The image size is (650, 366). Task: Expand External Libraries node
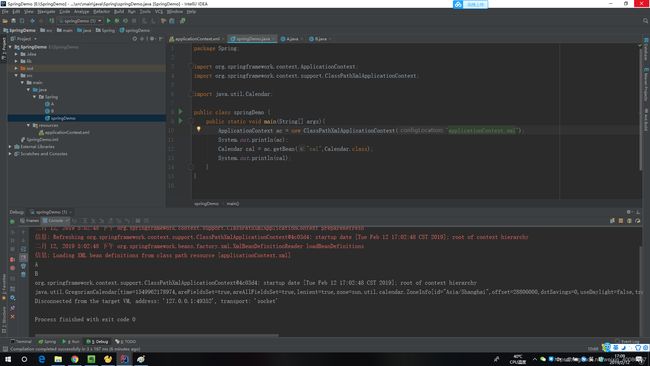[10, 147]
